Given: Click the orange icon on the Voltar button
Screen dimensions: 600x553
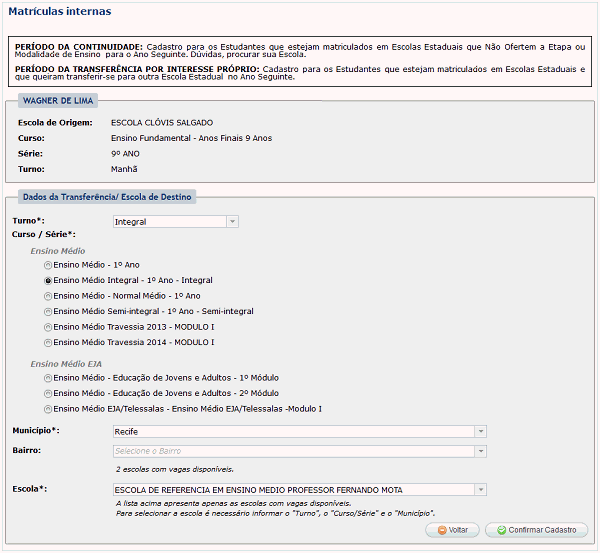Looking at the screenshot, I should point(443,530).
